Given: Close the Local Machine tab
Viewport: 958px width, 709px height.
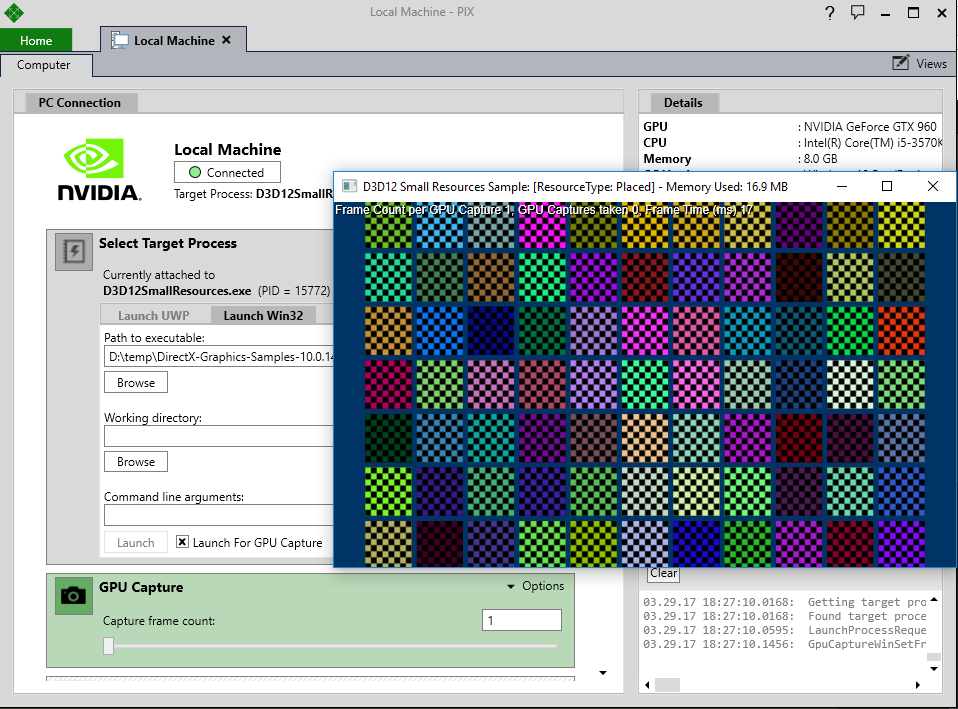Looking at the screenshot, I should [x=226, y=40].
